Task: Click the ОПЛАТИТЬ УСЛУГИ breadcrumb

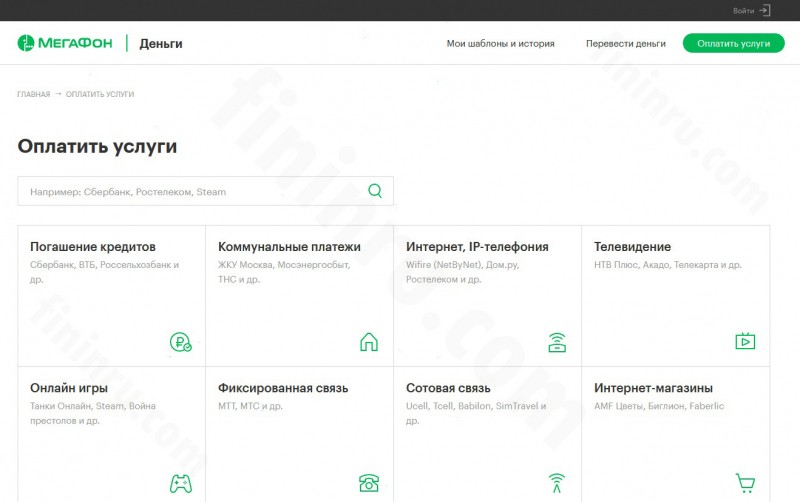Action: [x=100, y=94]
